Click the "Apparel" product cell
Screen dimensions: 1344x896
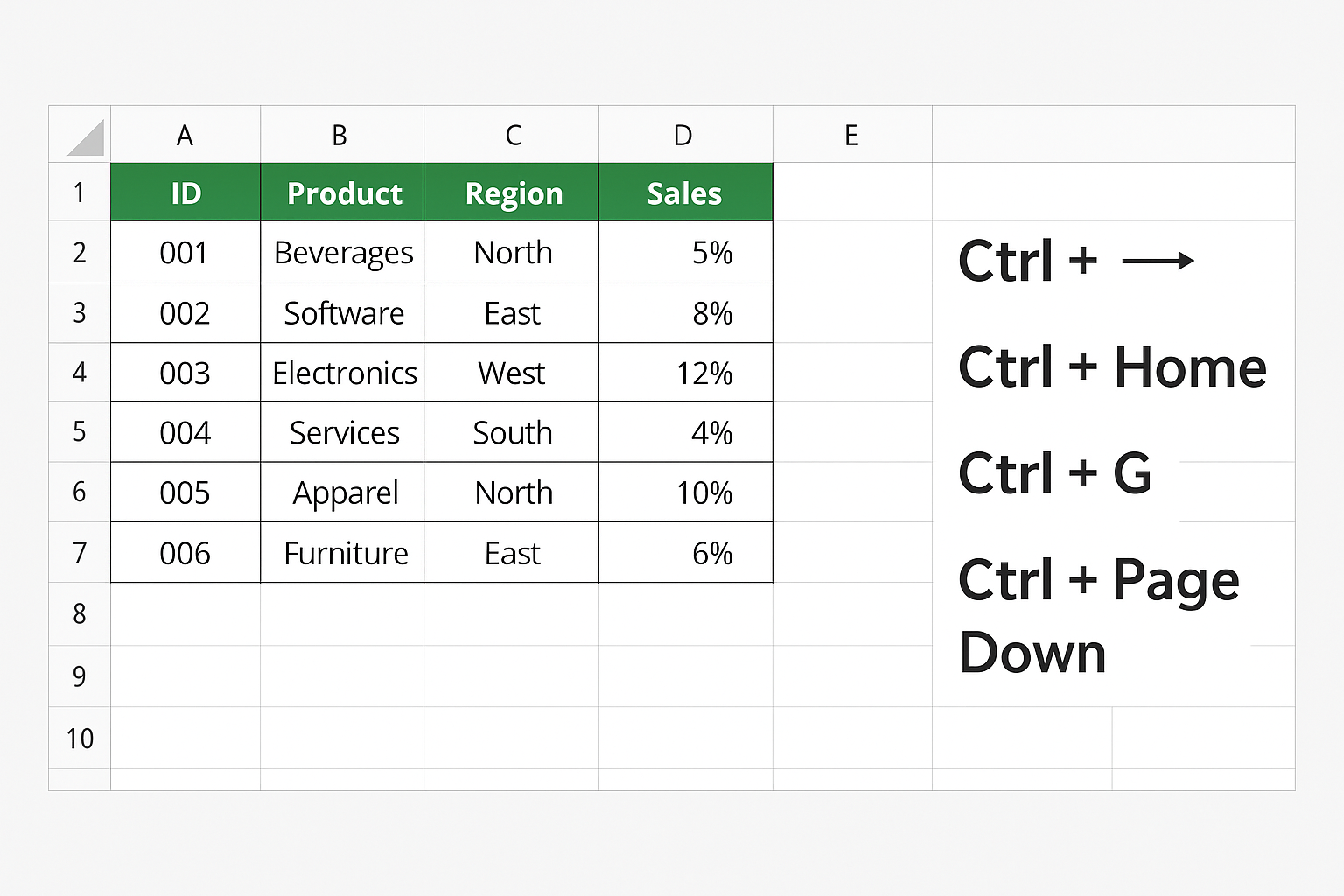[x=342, y=493]
